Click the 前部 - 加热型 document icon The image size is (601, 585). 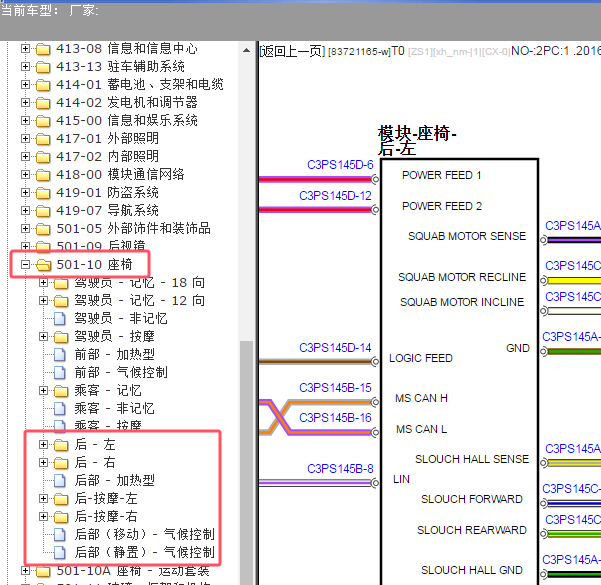pos(60,355)
